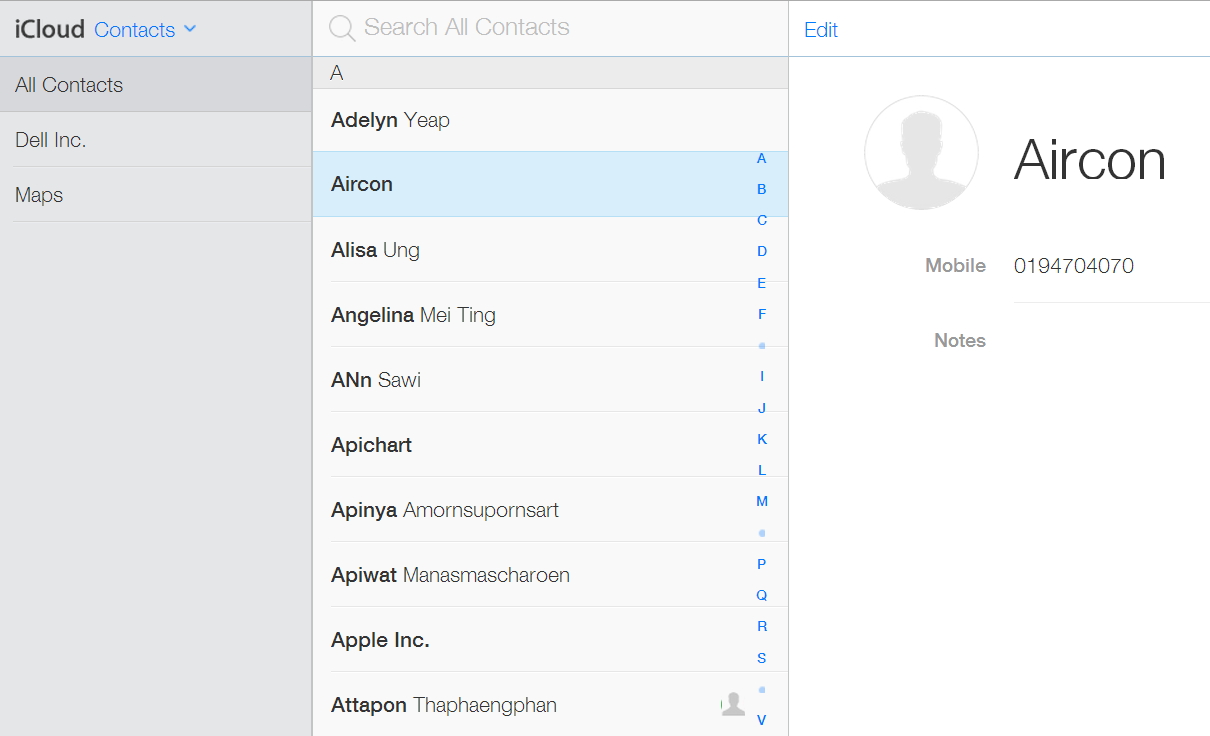Type in Search All Contacts field
Image resolution: width=1210 pixels, height=736 pixels.
560,28
